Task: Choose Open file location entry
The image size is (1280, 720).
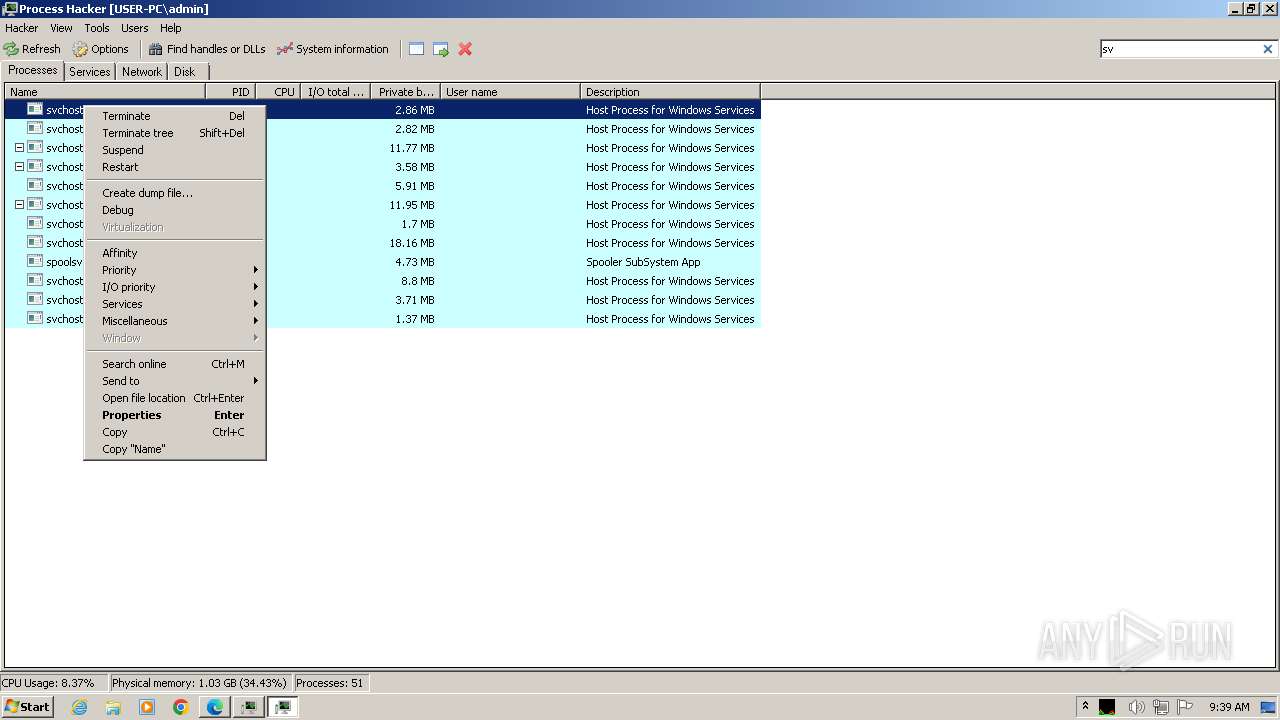Action: (174, 398)
